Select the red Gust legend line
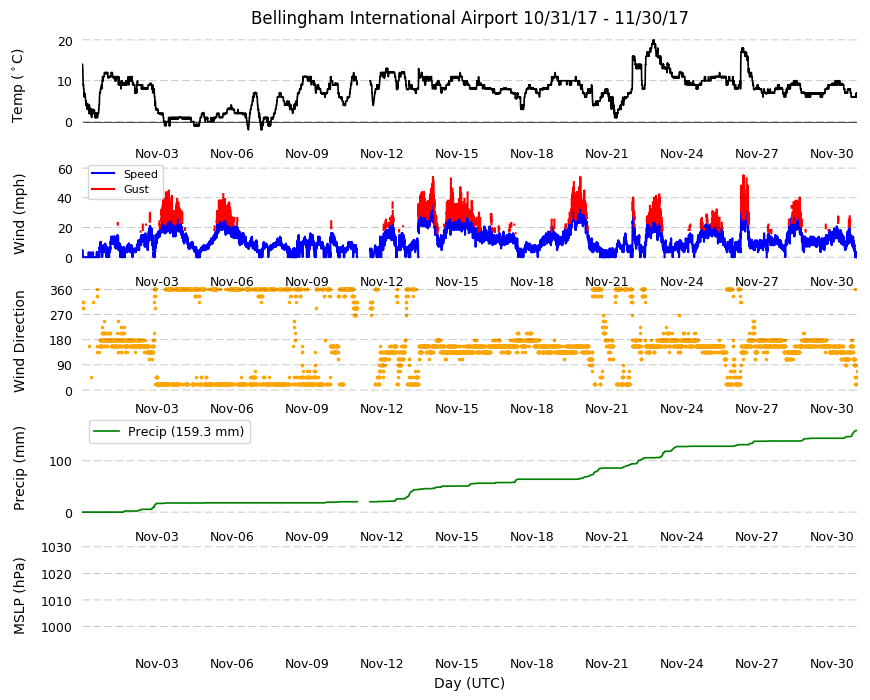 (102, 189)
